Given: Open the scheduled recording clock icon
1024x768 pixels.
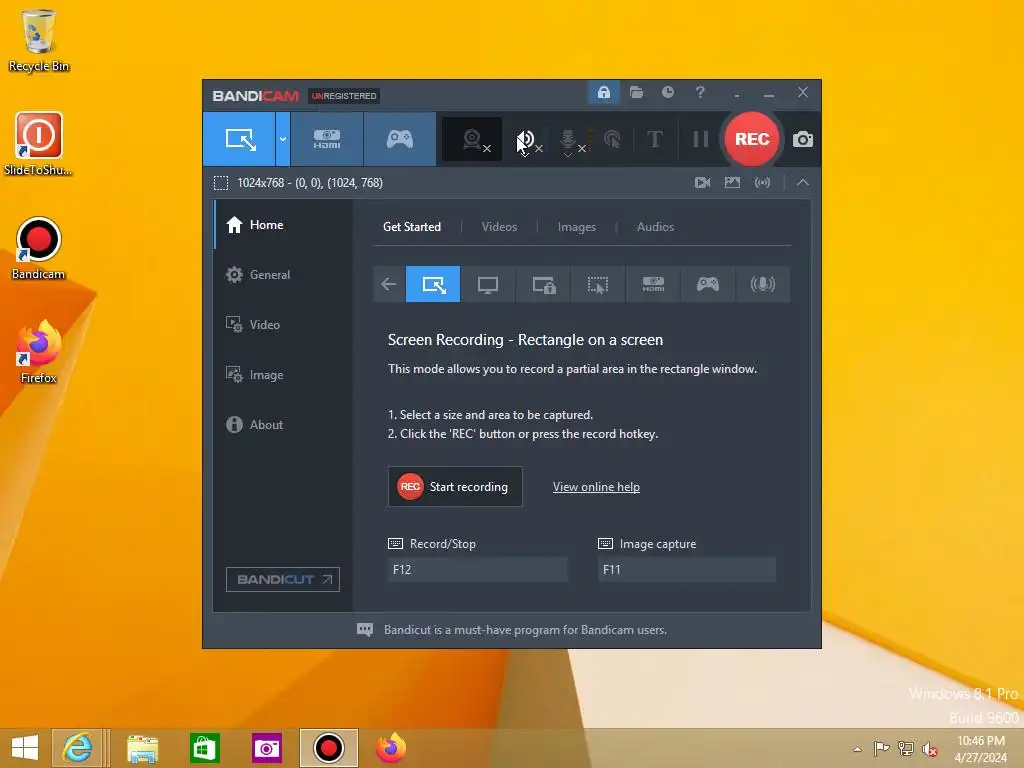Looking at the screenshot, I should (x=667, y=92).
